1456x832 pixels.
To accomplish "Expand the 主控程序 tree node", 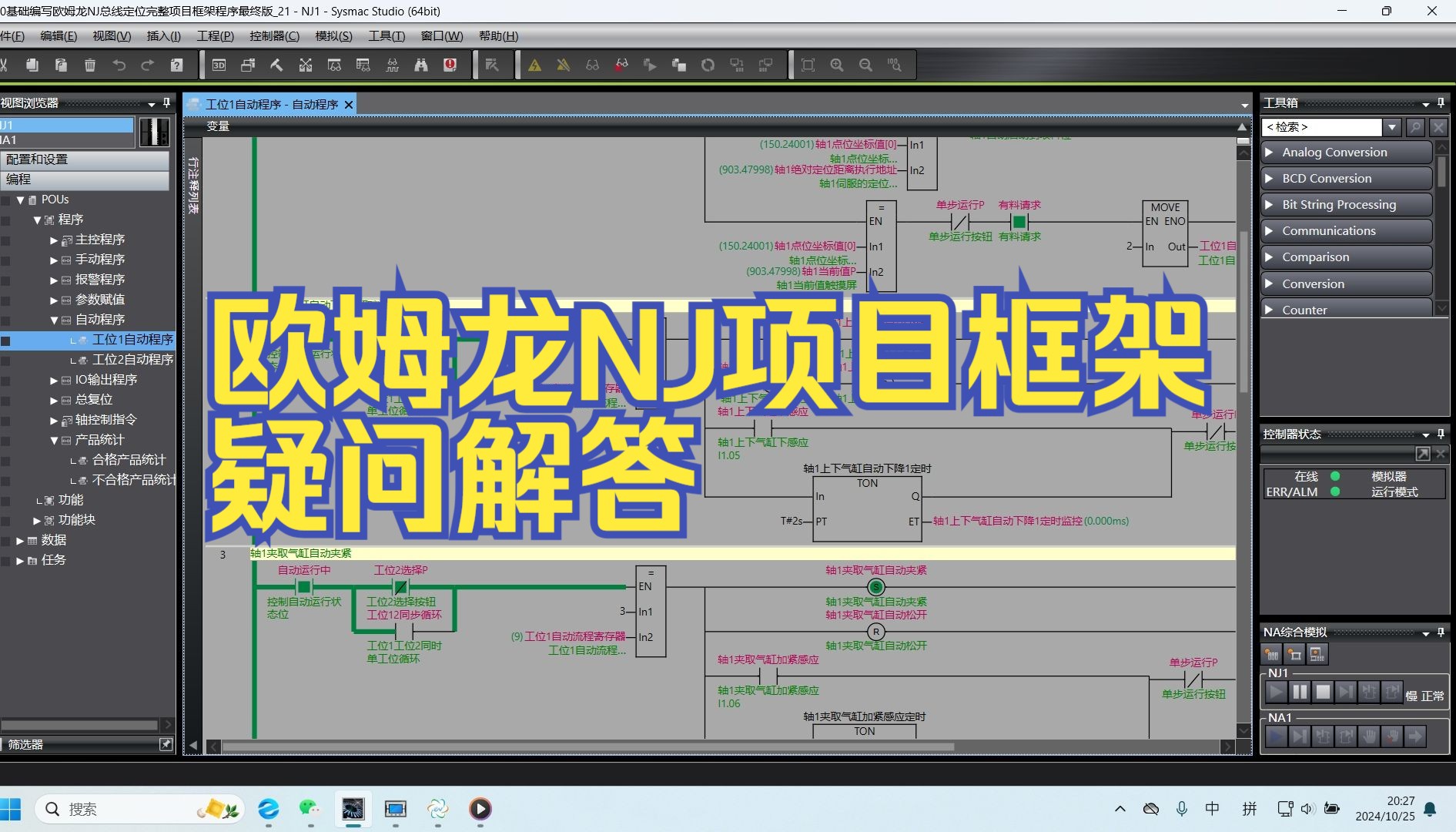I will (x=54, y=240).
